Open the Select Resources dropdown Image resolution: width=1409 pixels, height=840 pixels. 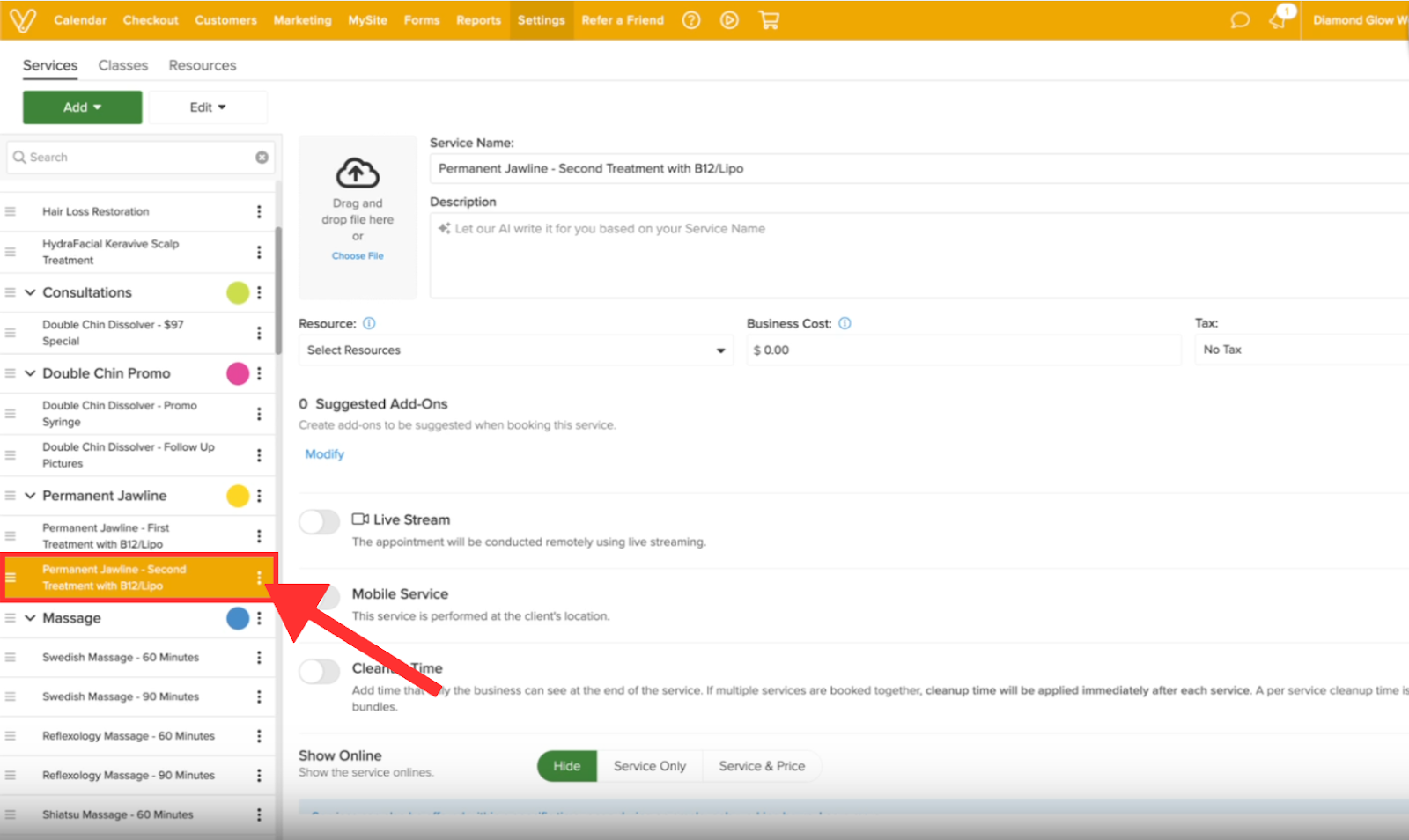tap(516, 350)
